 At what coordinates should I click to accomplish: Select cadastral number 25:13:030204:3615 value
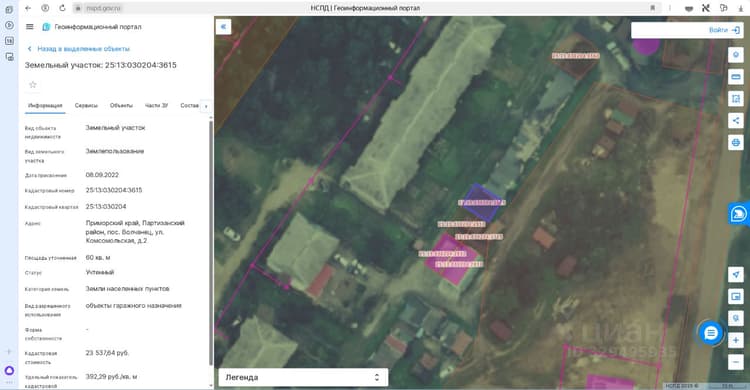(114, 190)
